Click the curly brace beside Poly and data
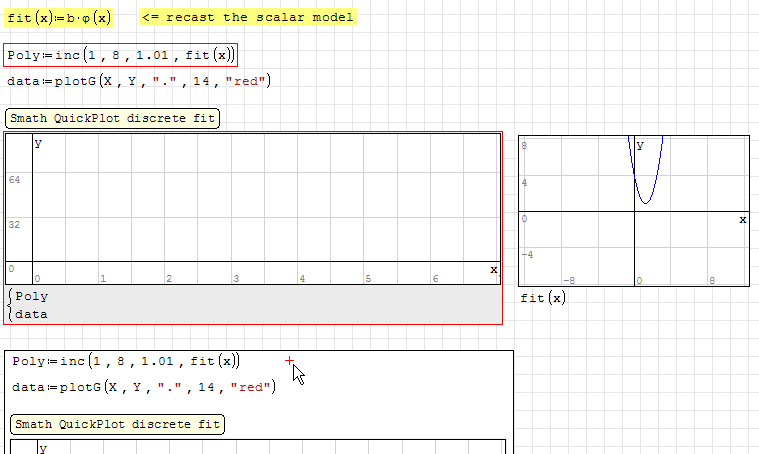Viewport: 759px width, 454px height. [10, 305]
